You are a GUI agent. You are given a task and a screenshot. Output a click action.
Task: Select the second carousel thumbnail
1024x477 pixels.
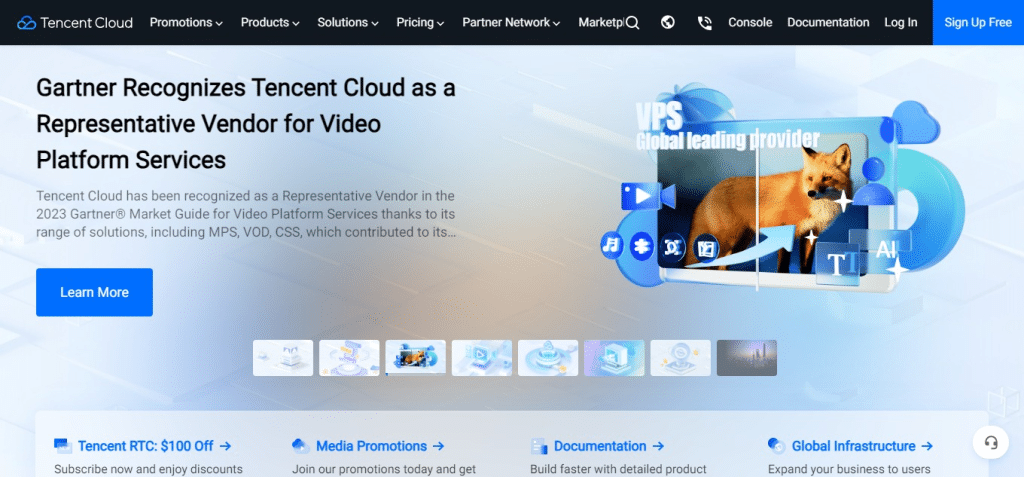point(349,358)
